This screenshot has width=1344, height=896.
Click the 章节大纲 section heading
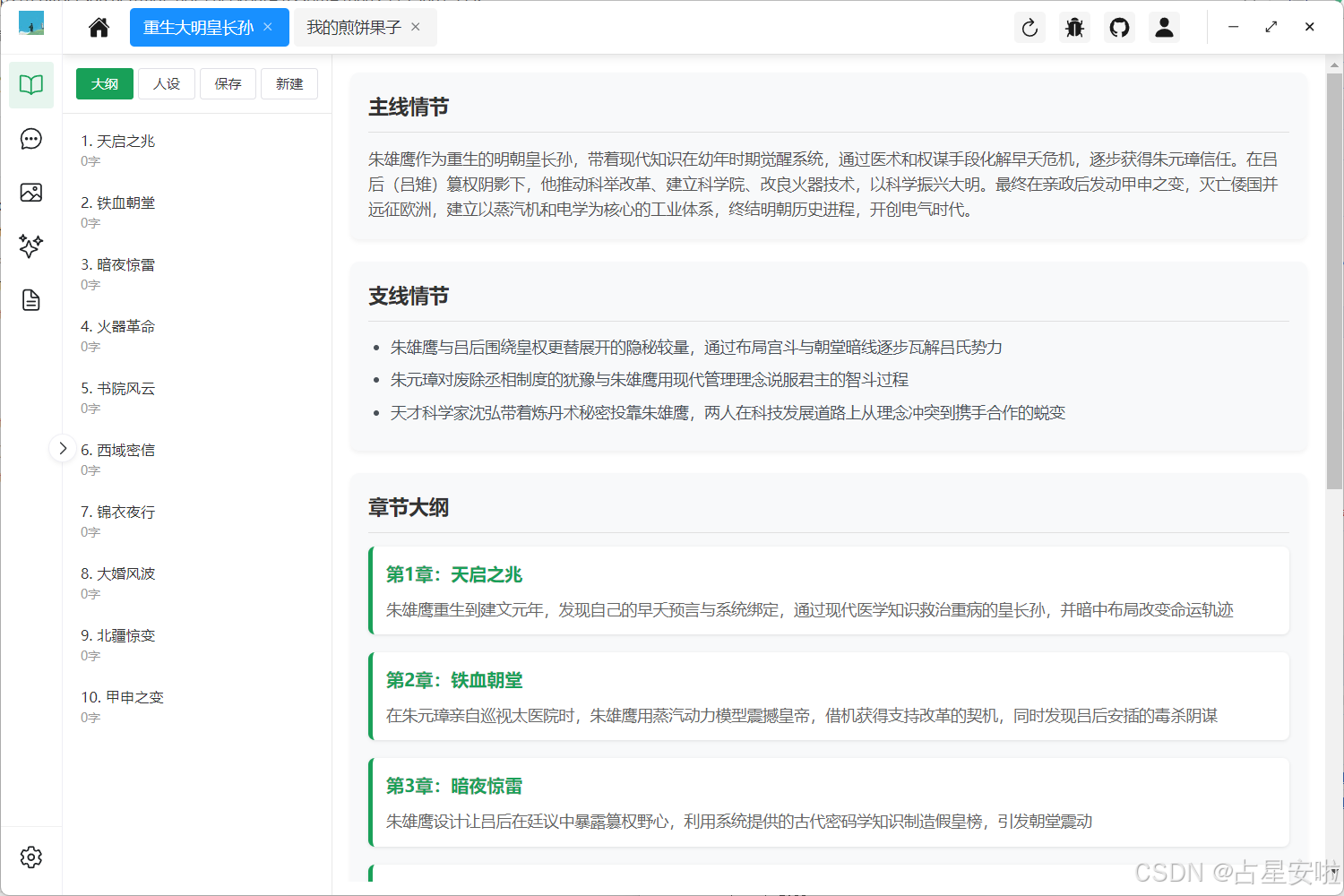[x=409, y=508]
